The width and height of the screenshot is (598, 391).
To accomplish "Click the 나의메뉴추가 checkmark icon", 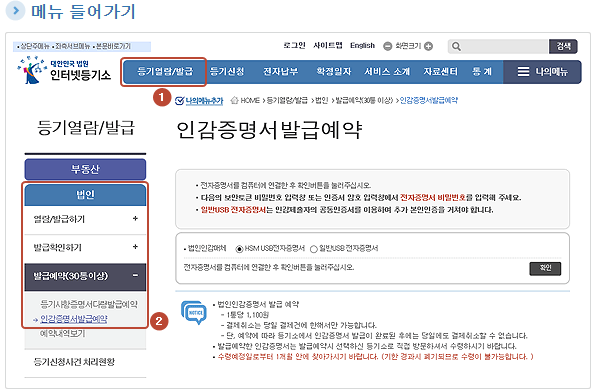I will point(179,101).
